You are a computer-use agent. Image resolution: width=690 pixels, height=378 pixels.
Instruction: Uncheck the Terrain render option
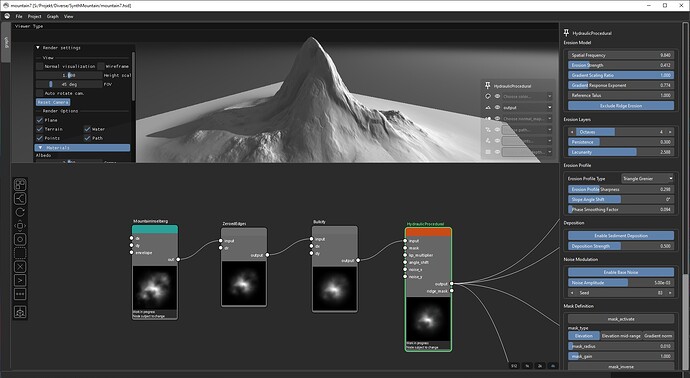coord(40,129)
